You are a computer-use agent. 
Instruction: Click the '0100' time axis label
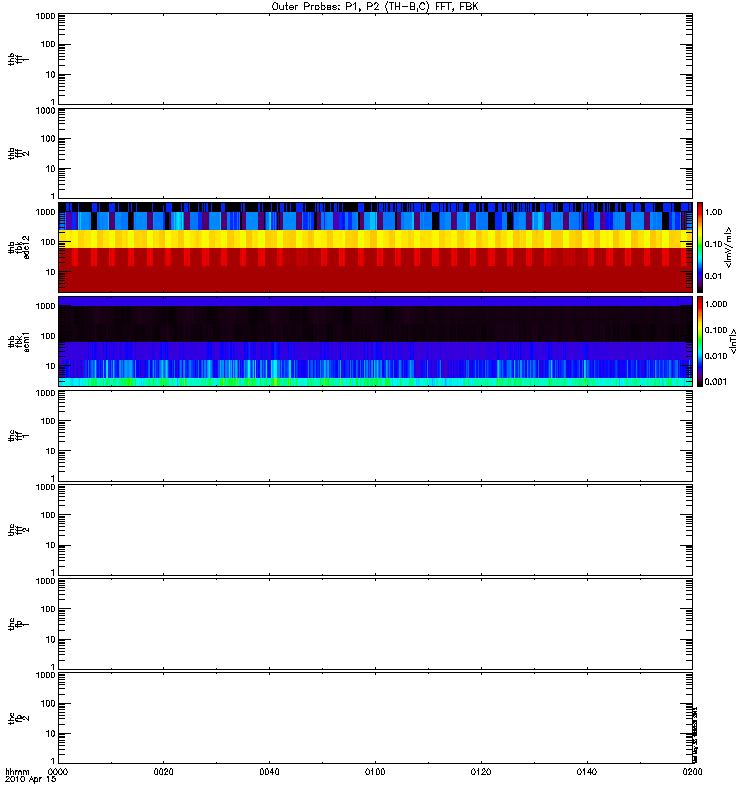(x=375, y=772)
